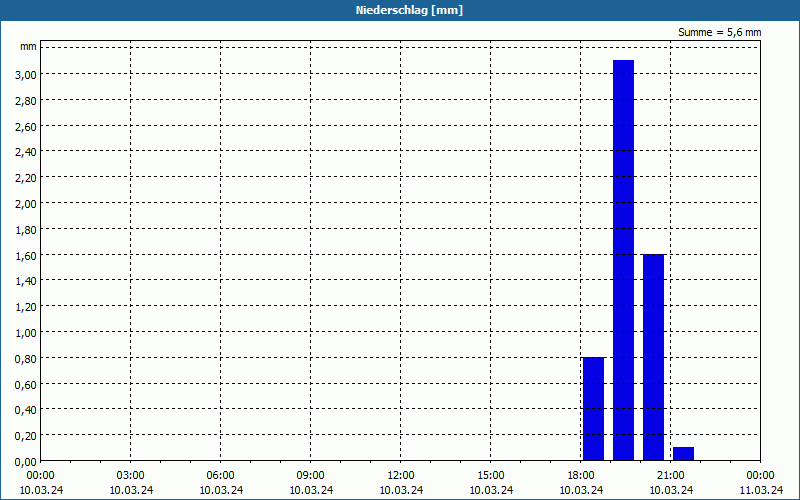Click the 12:00 time axis label
Screen dimensions: 800x500
tap(401, 476)
